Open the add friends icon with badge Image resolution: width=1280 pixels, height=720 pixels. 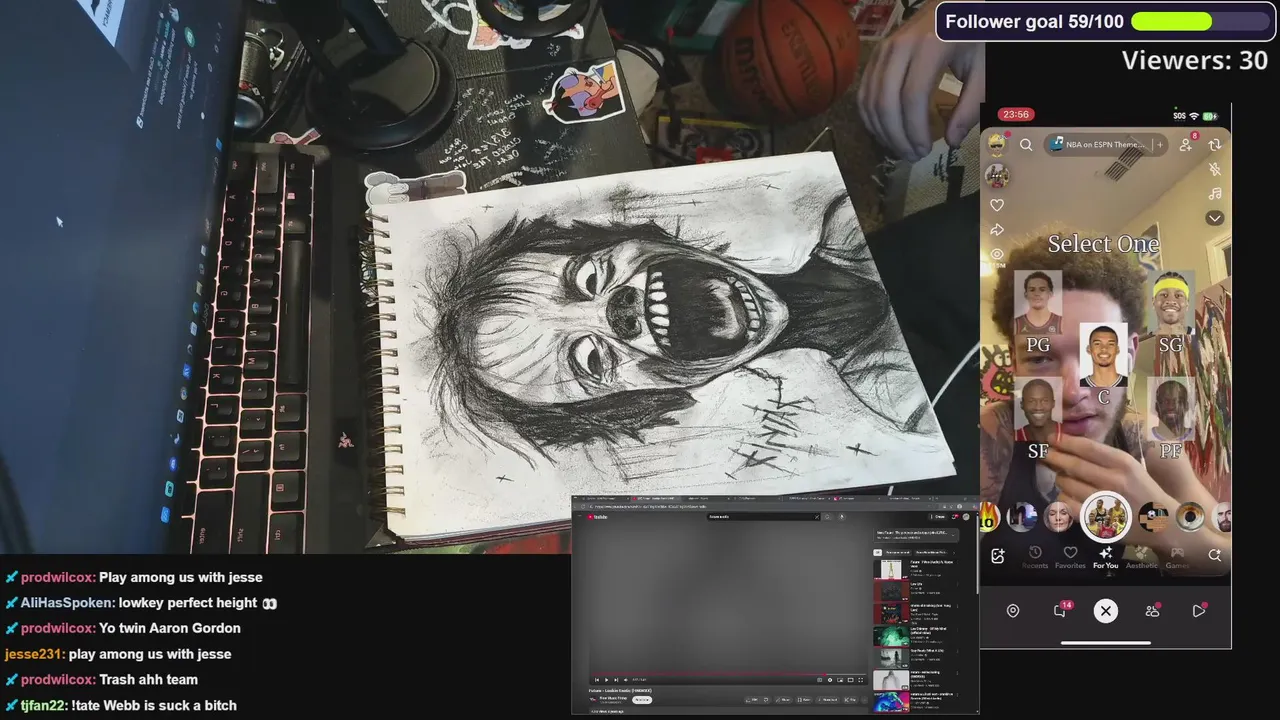(1186, 144)
